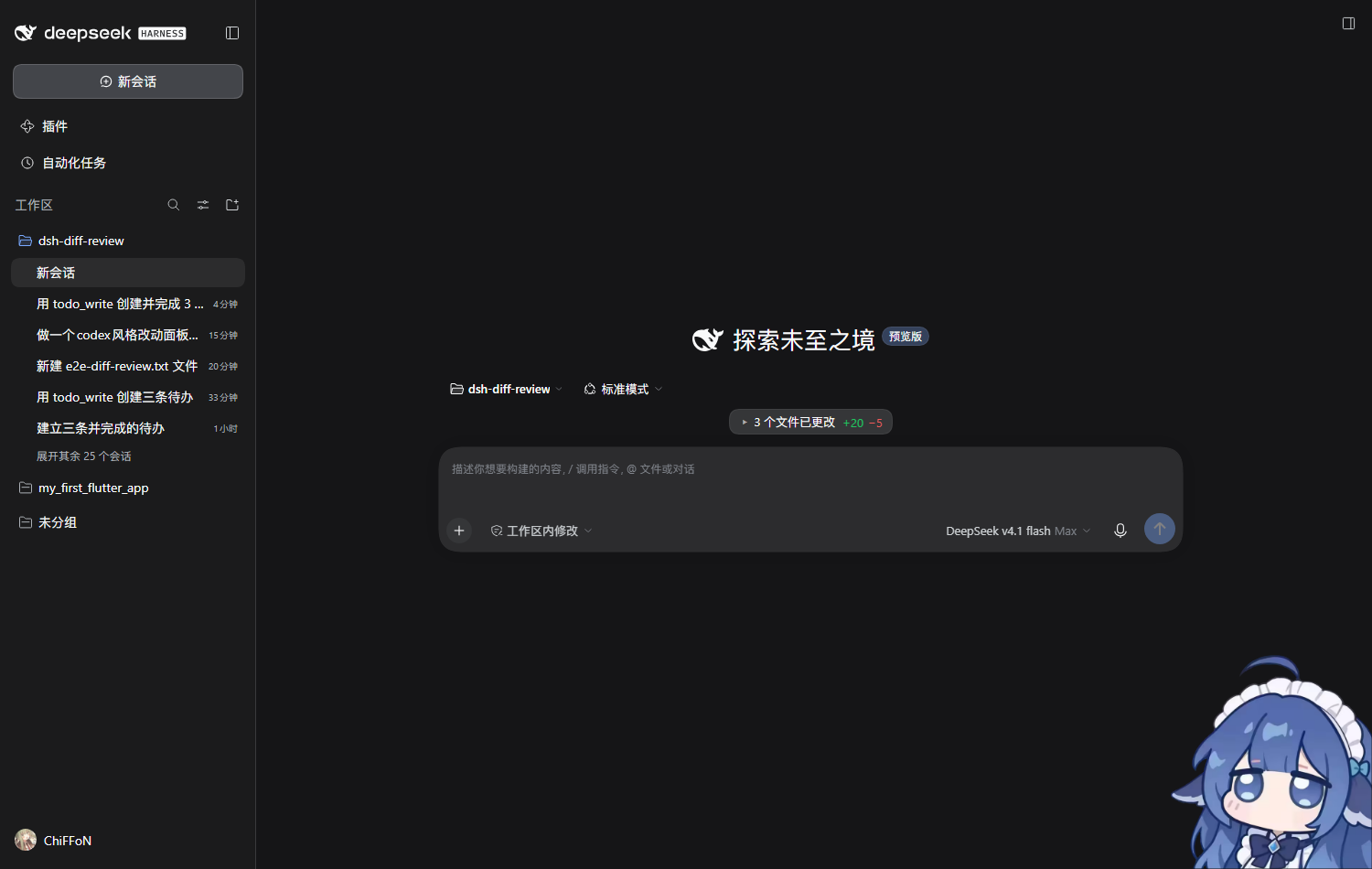Add a new workspace folder icon
The image size is (1372, 869).
click(232, 205)
